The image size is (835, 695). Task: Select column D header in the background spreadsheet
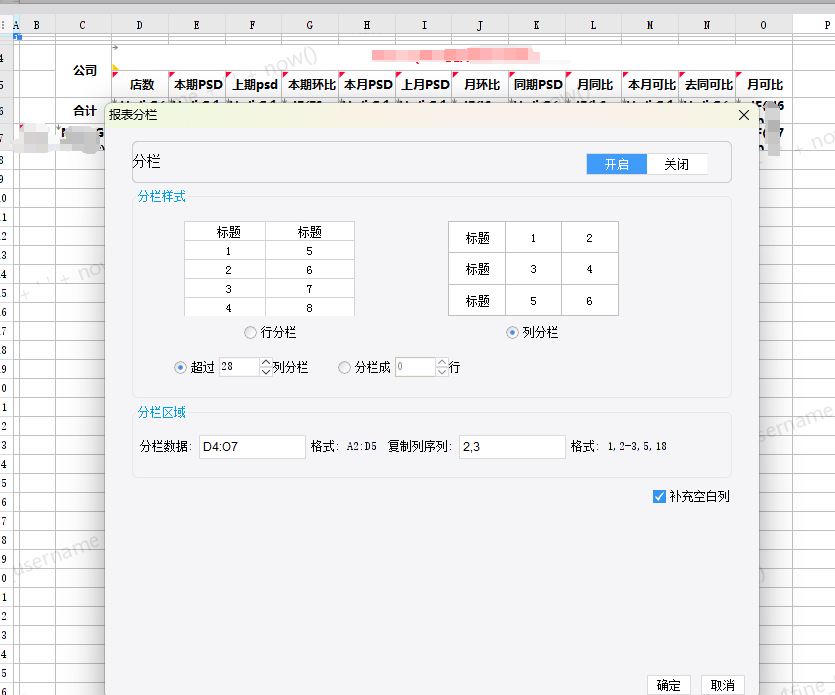140,25
